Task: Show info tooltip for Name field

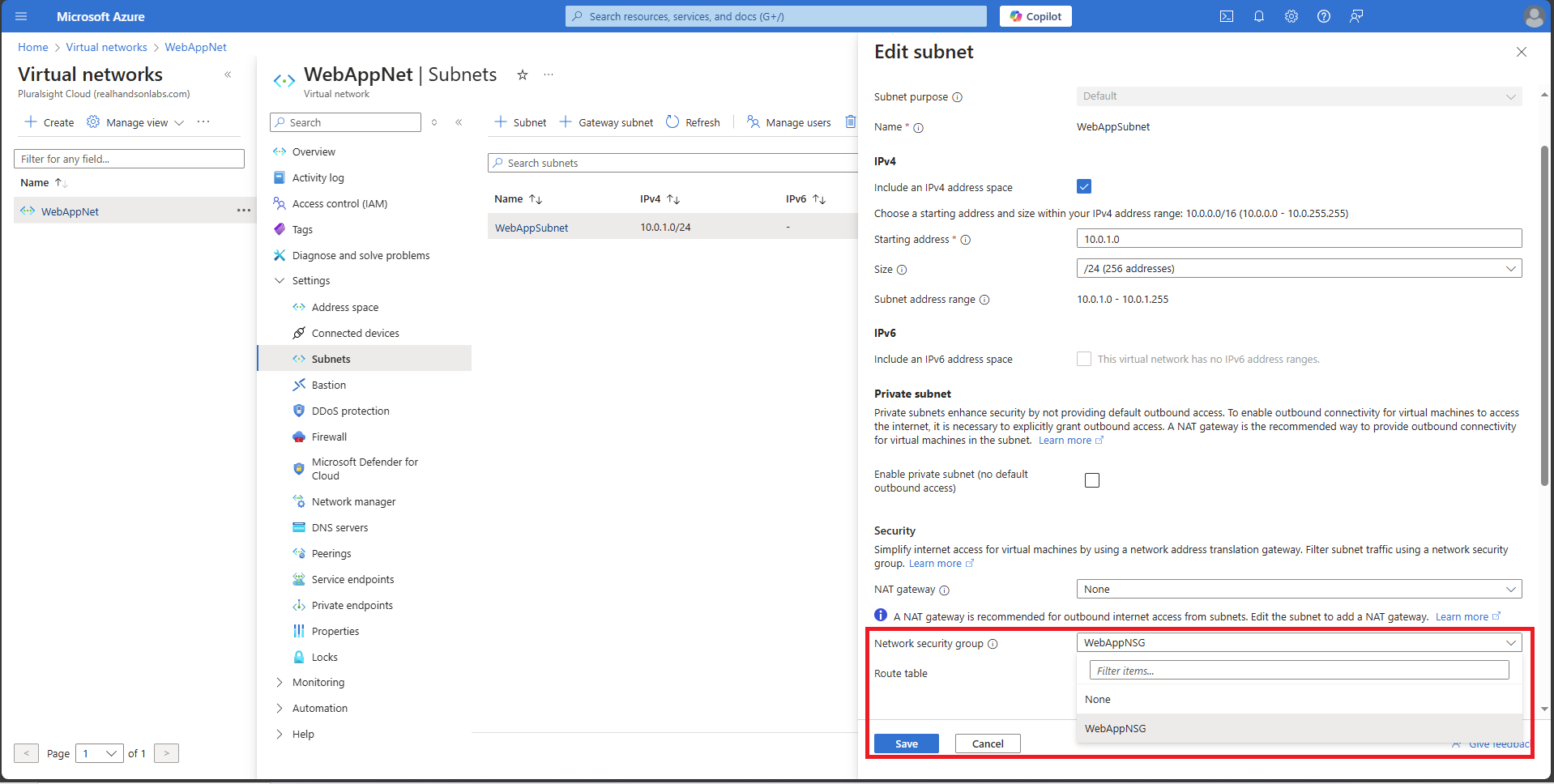Action: 918,128
